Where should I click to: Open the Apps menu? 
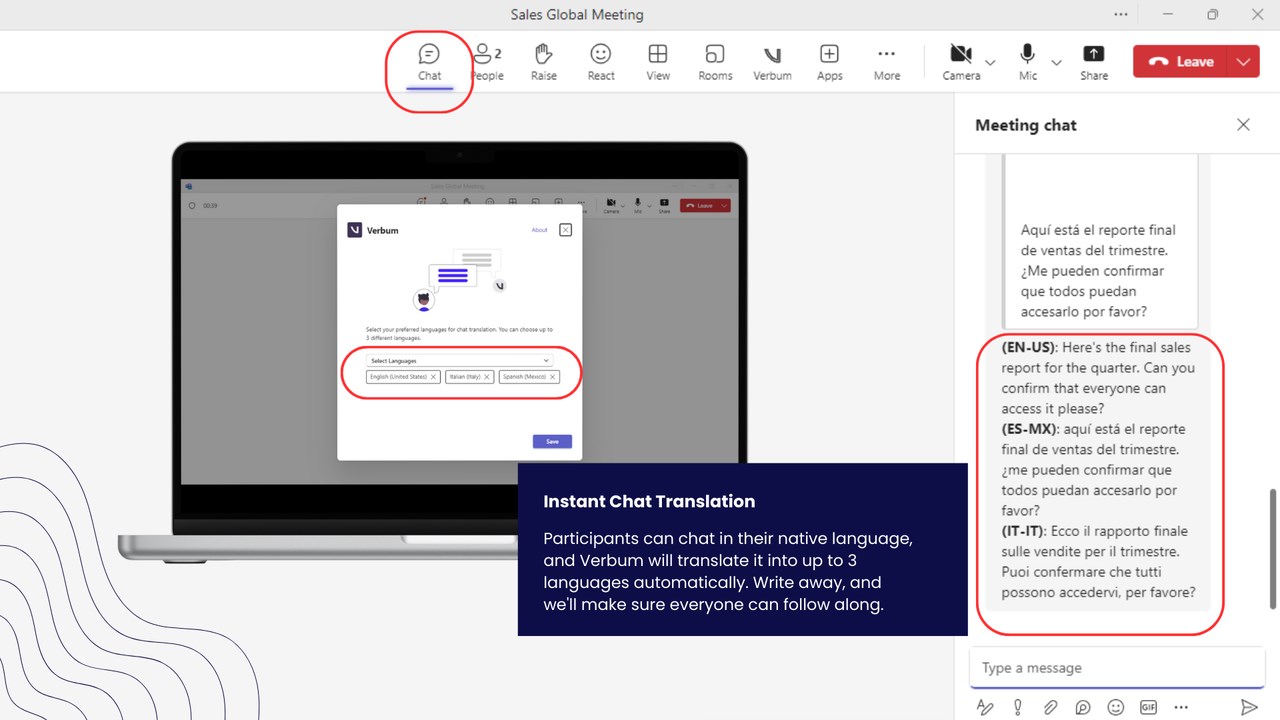tap(830, 61)
